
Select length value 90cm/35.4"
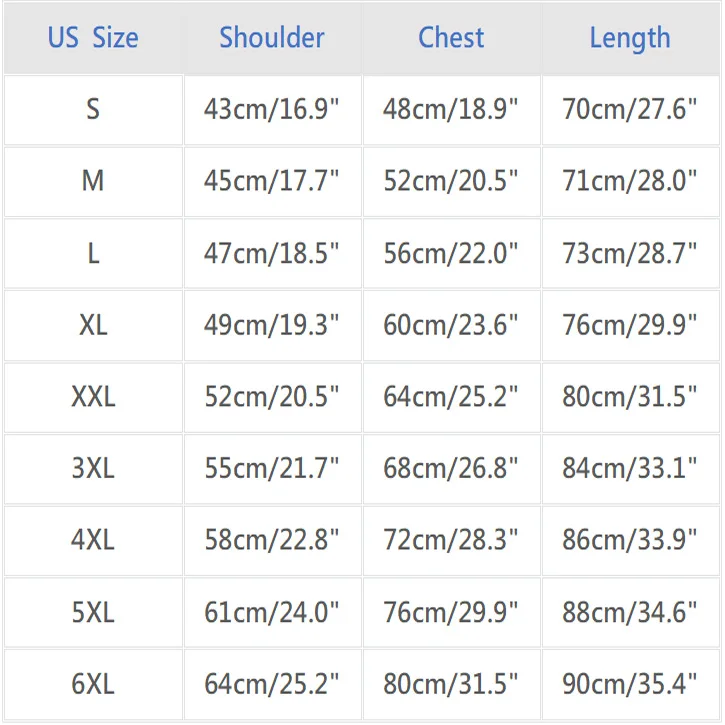coord(630,684)
